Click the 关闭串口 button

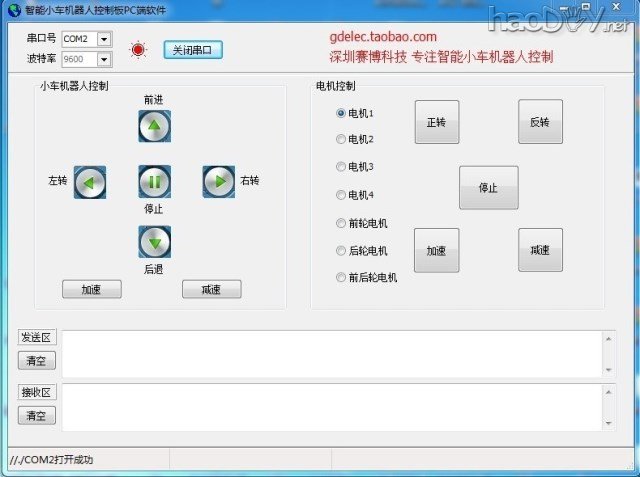tap(192, 49)
